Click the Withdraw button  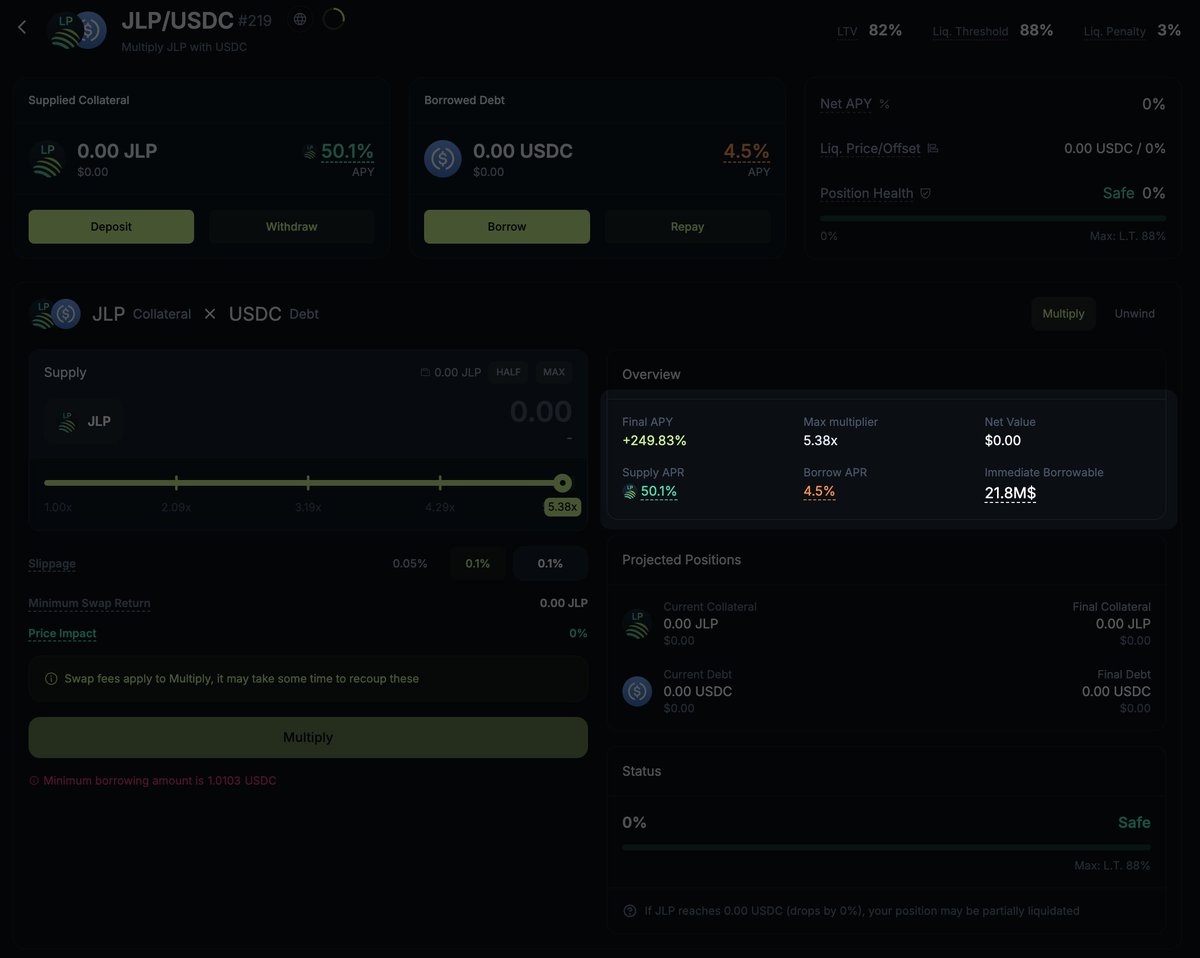292,227
